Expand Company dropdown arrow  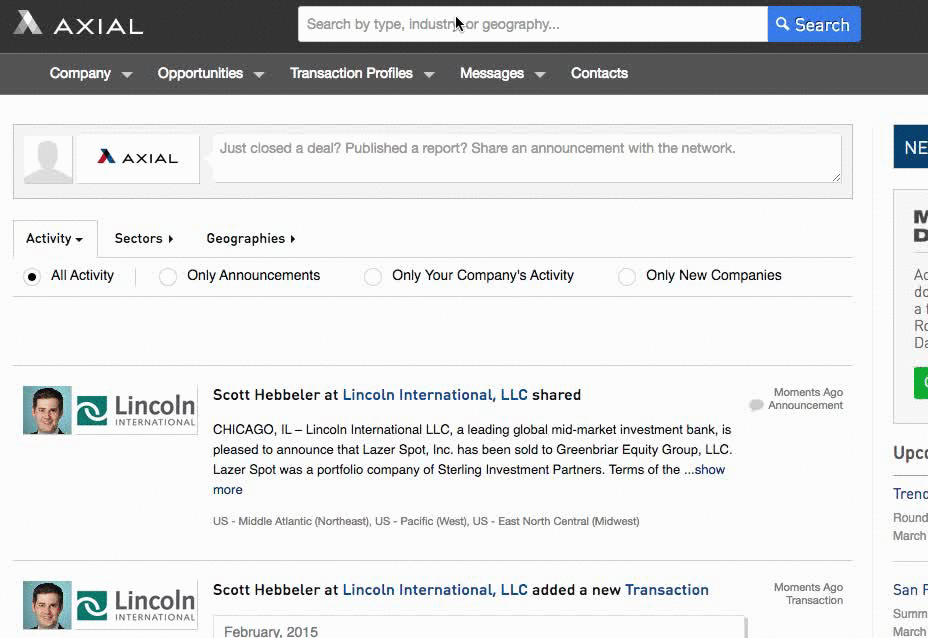[x=127, y=75]
